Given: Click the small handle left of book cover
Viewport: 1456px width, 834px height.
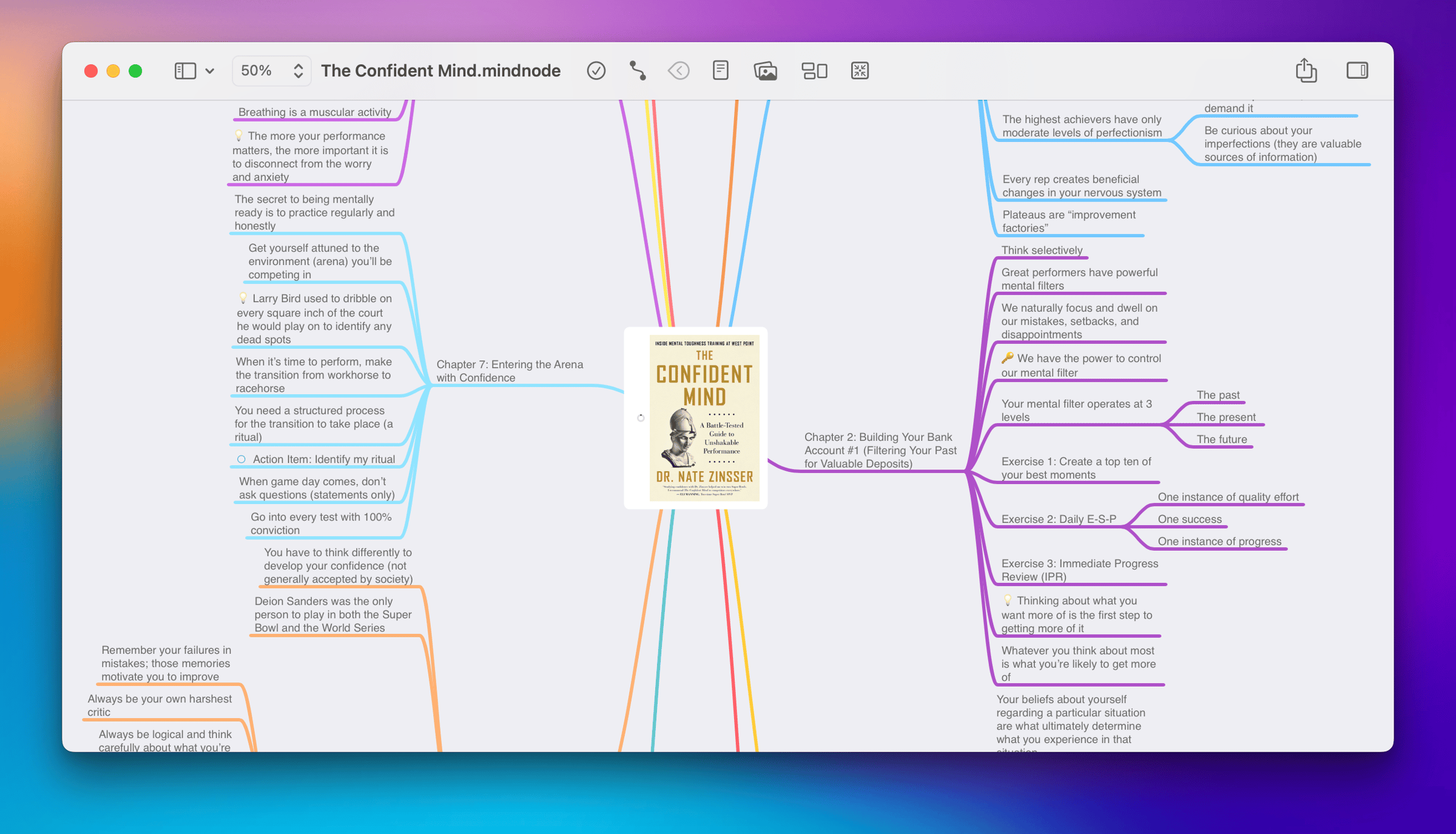Looking at the screenshot, I should click(641, 418).
